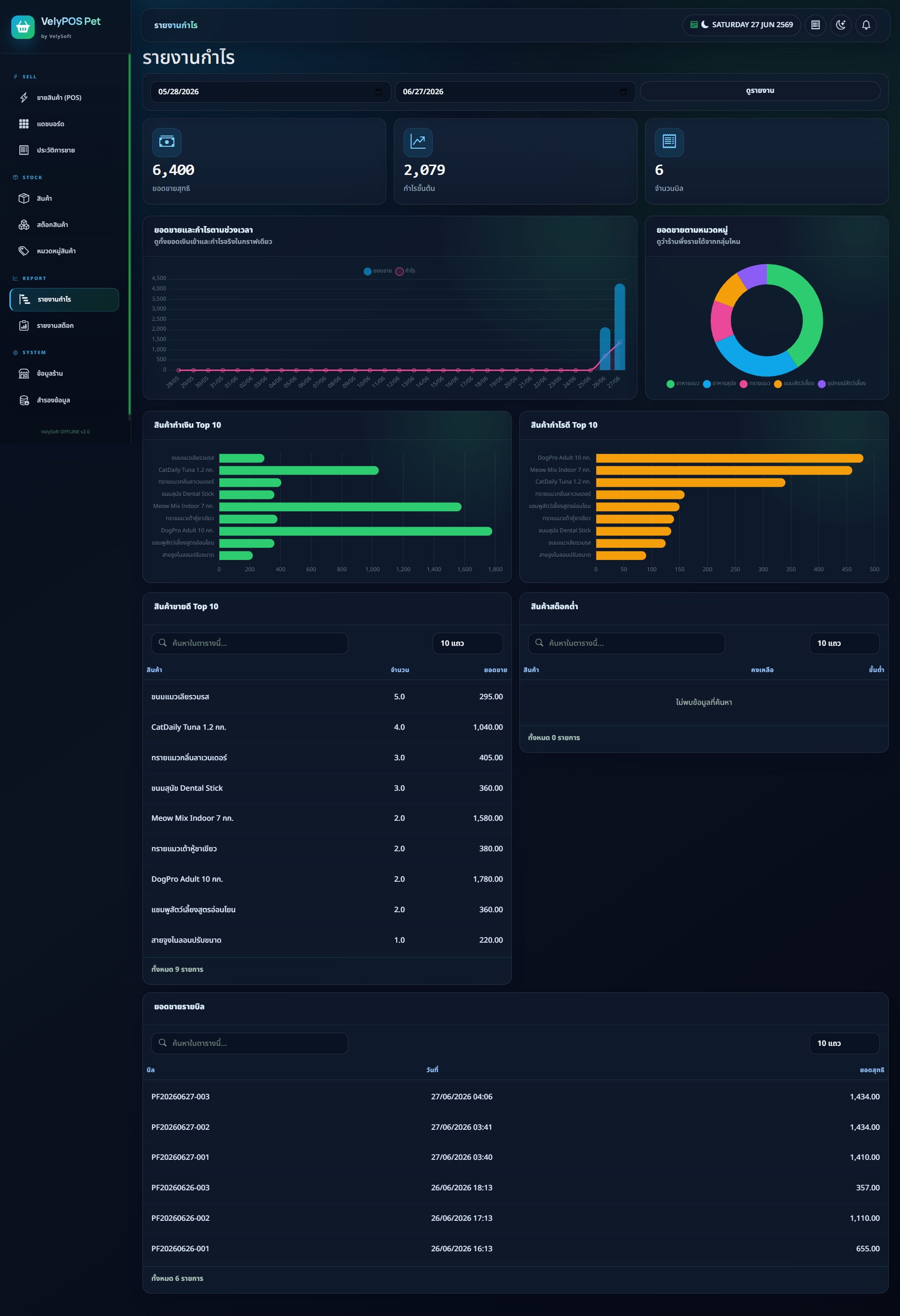
Task: Open rows dropdown in สินค้าขายดี Top 10
Action: pos(467,643)
